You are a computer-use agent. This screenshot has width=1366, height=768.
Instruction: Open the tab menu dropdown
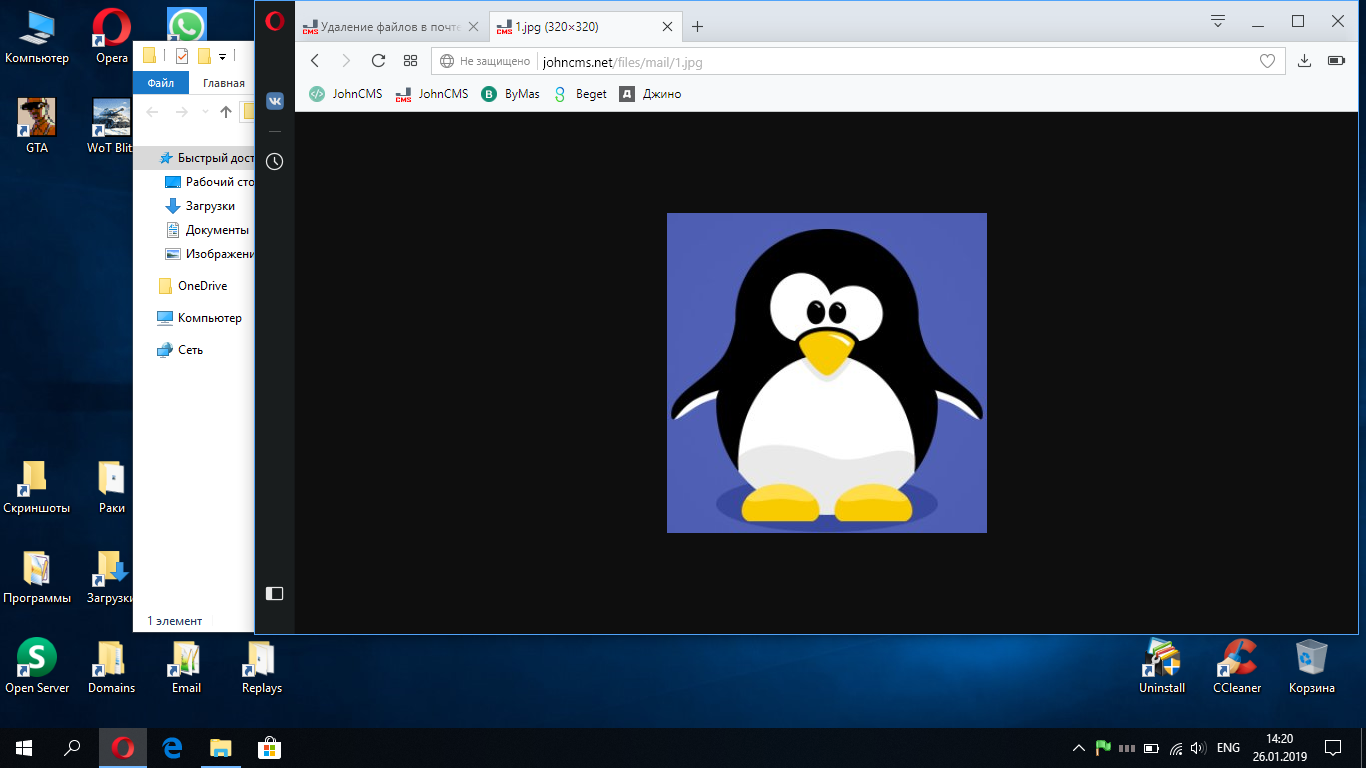coord(1218,22)
